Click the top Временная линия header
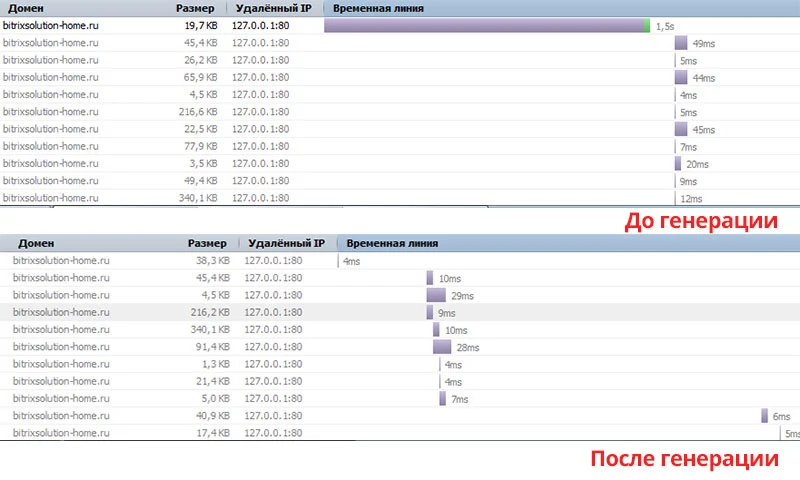The image size is (800, 480). click(x=378, y=8)
